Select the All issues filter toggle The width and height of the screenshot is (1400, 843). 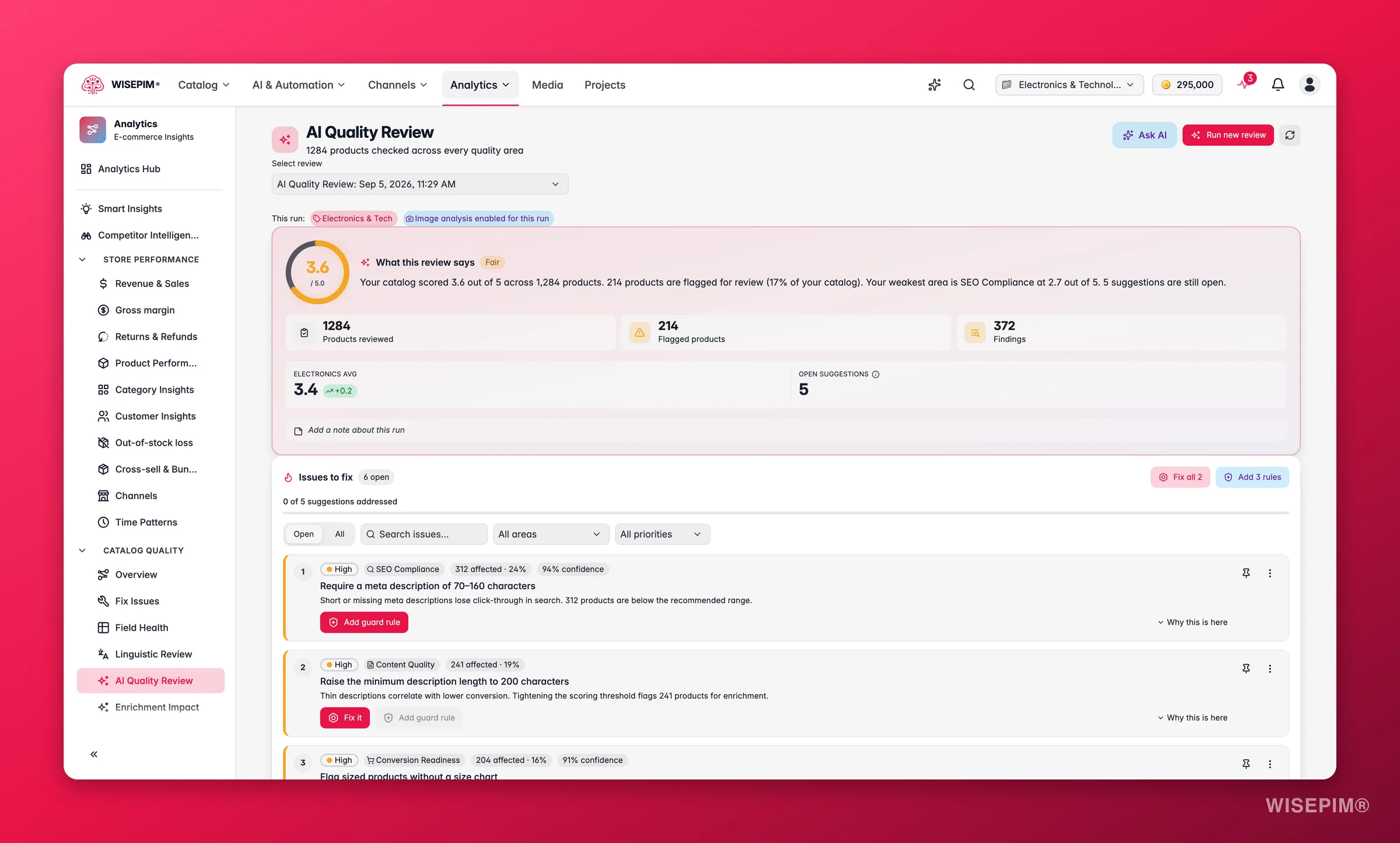[x=339, y=534]
